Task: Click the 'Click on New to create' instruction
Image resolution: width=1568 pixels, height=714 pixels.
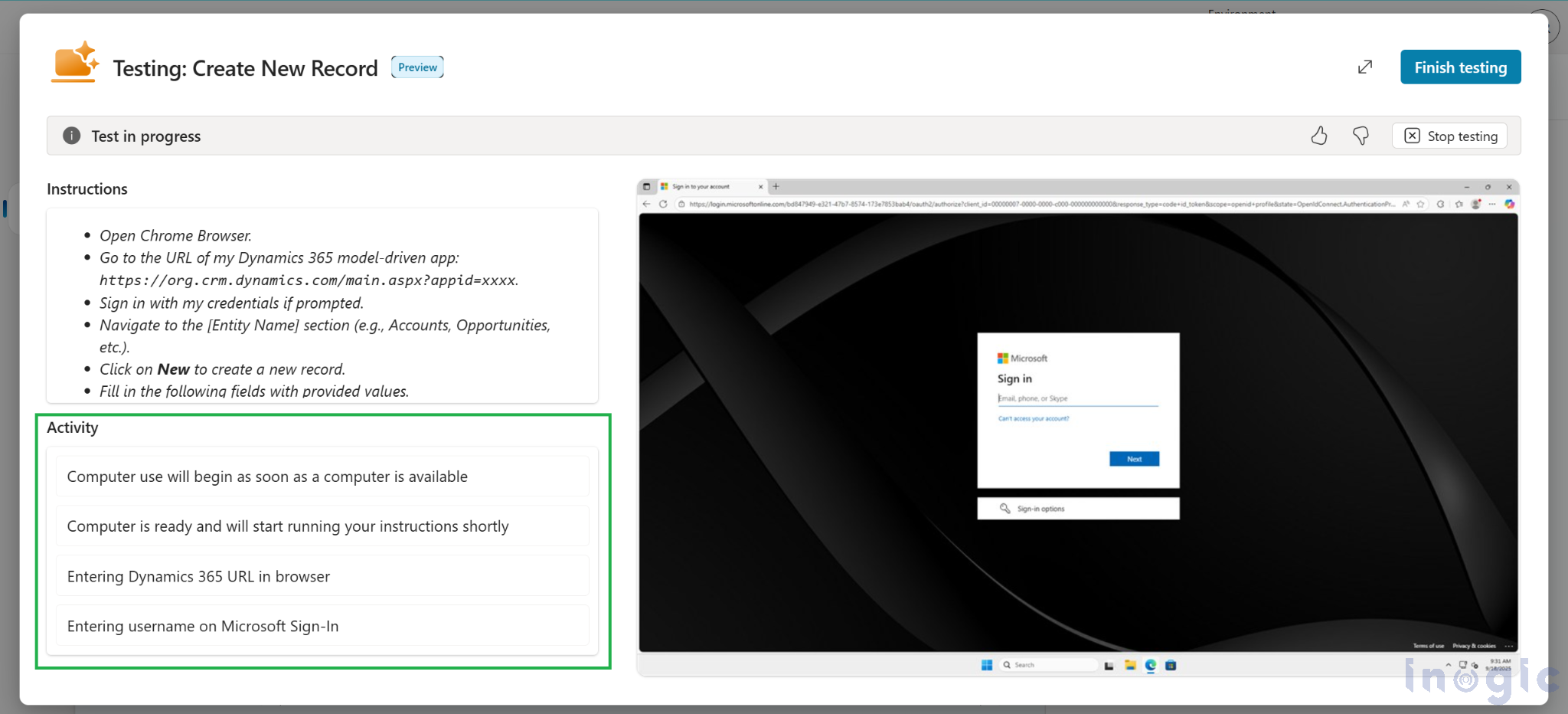Action: (x=222, y=369)
